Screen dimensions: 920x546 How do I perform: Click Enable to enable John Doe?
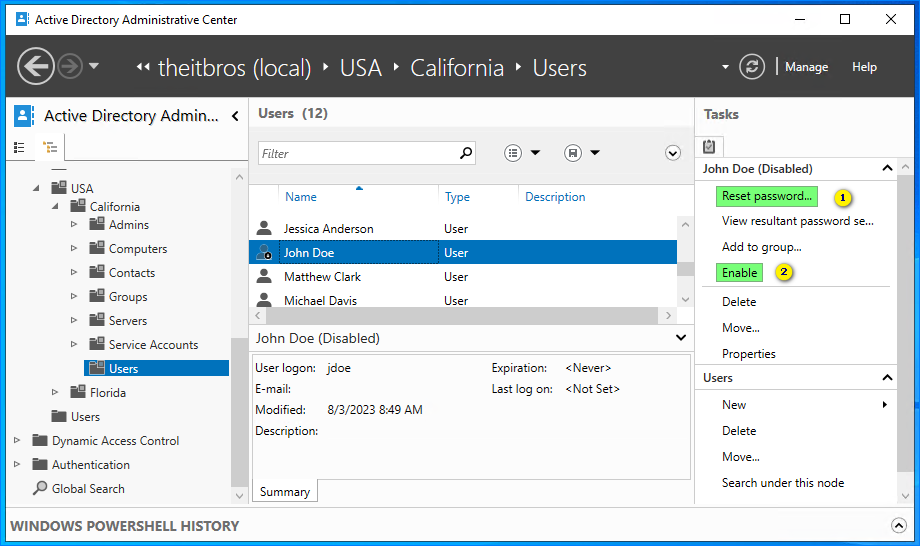(739, 273)
